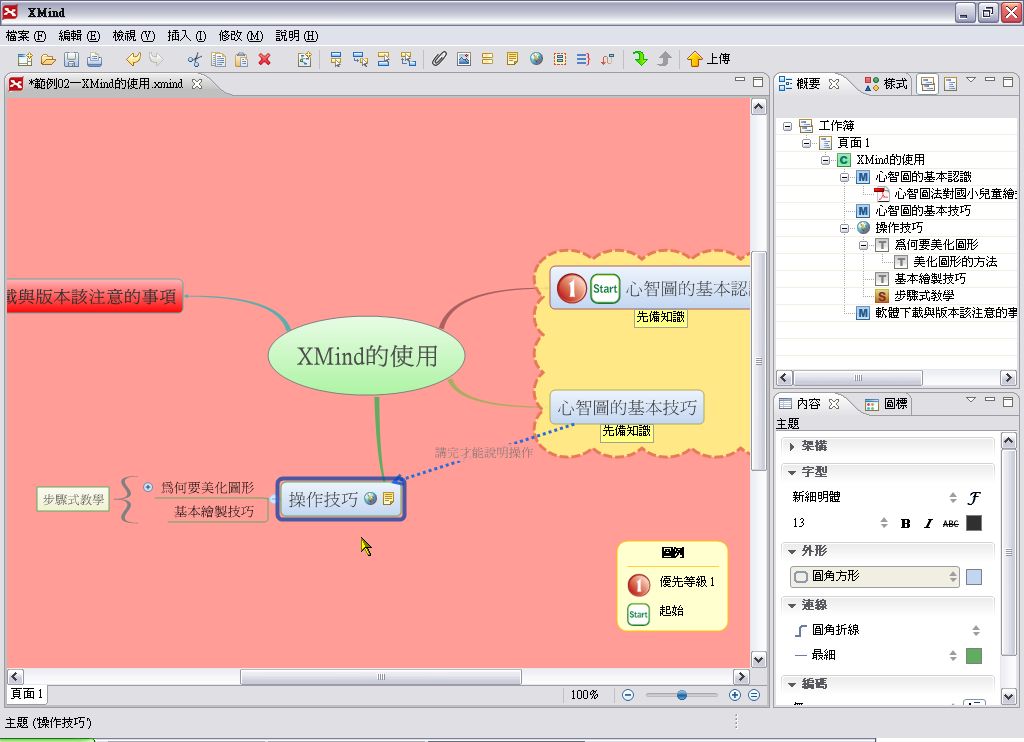
Task: Open the globe hyperlink on the 操作技巧 topic
Action: click(x=370, y=498)
